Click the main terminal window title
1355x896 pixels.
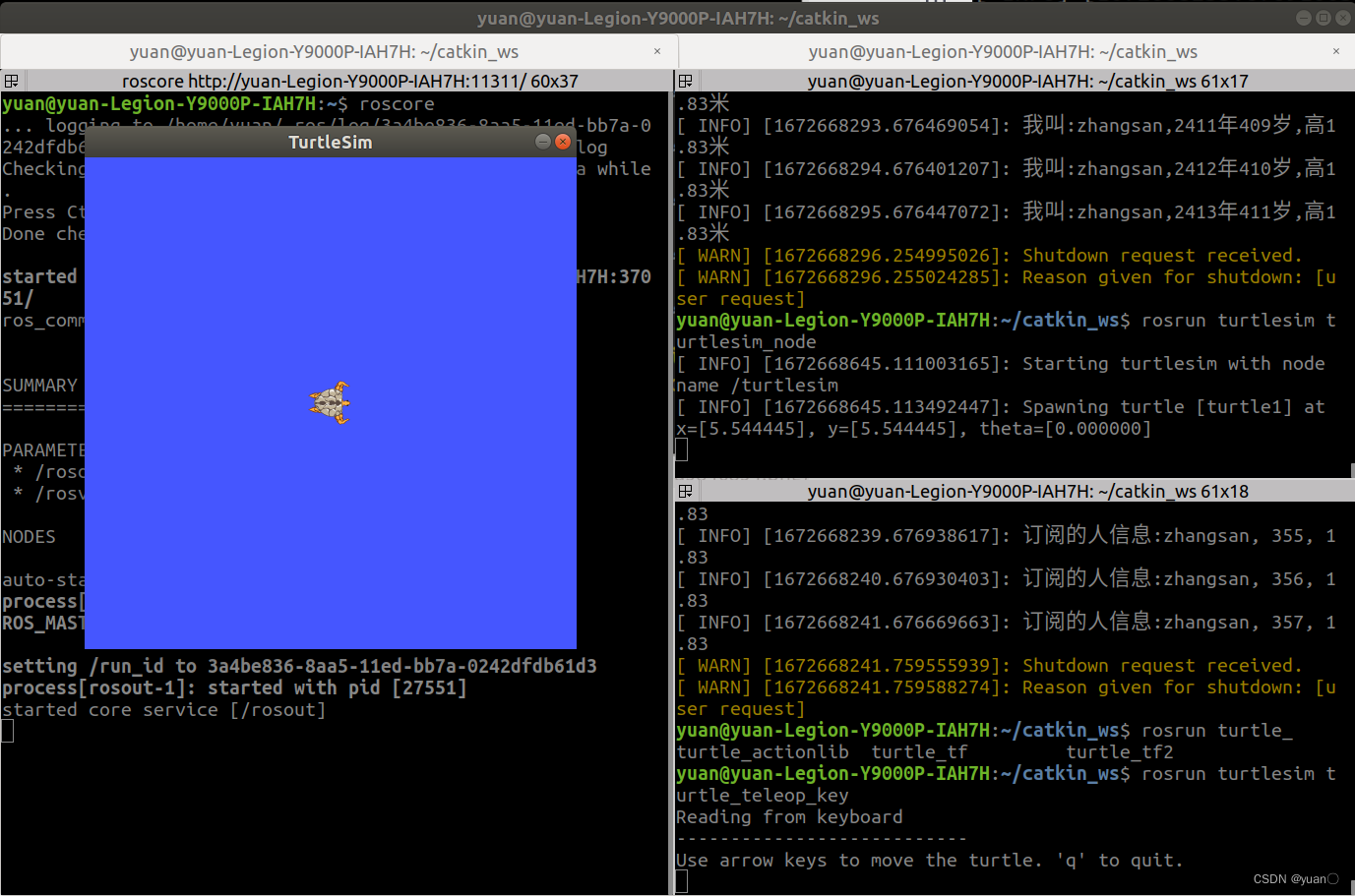pos(678,18)
